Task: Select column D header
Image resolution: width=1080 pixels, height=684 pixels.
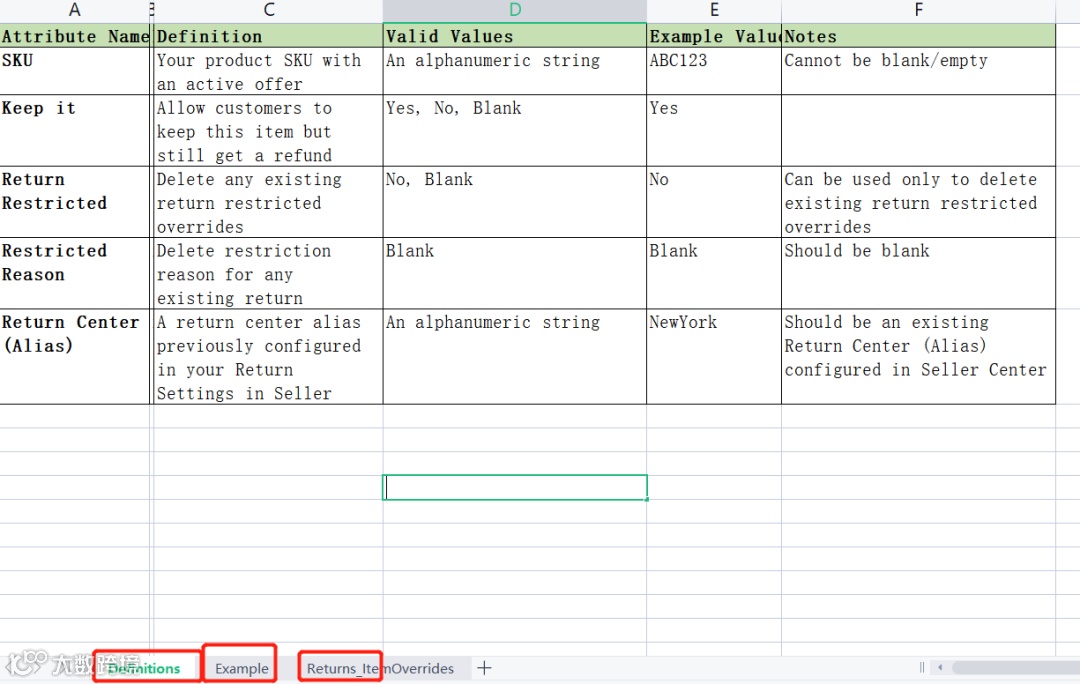Action: [515, 10]
